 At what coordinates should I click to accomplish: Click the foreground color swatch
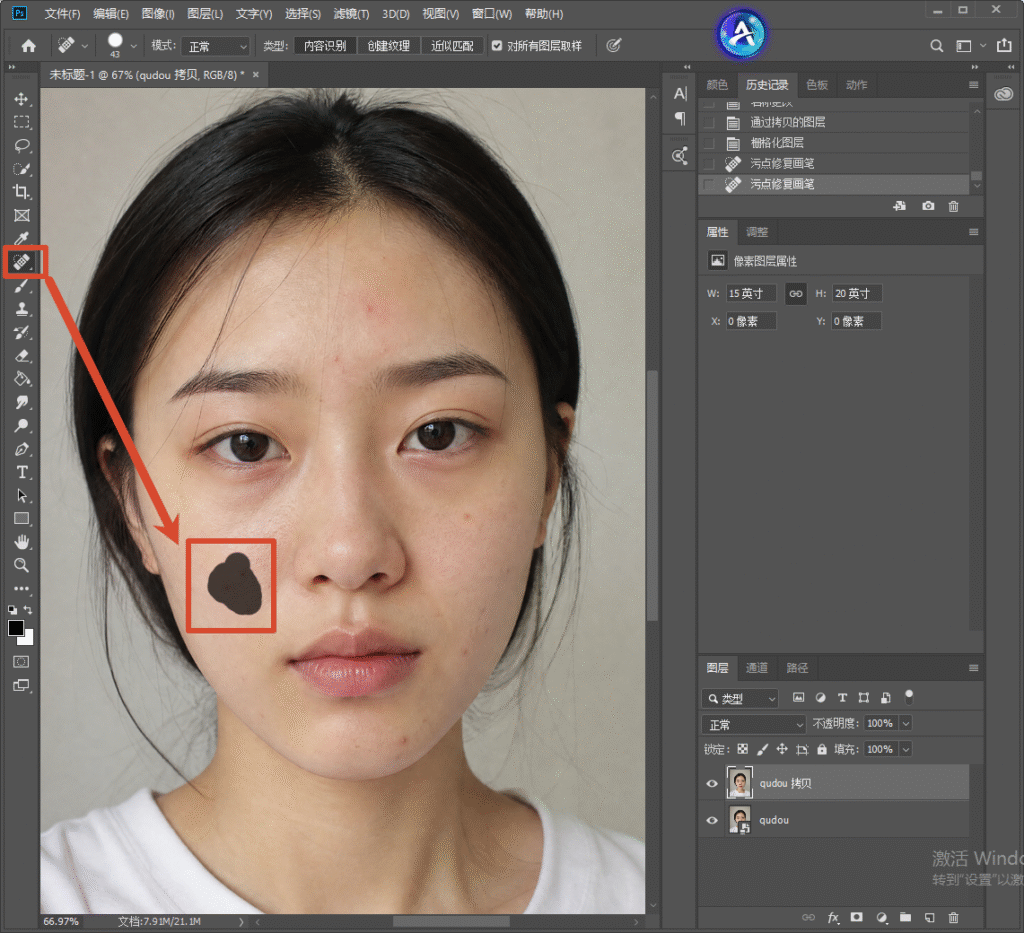[16, 628]
